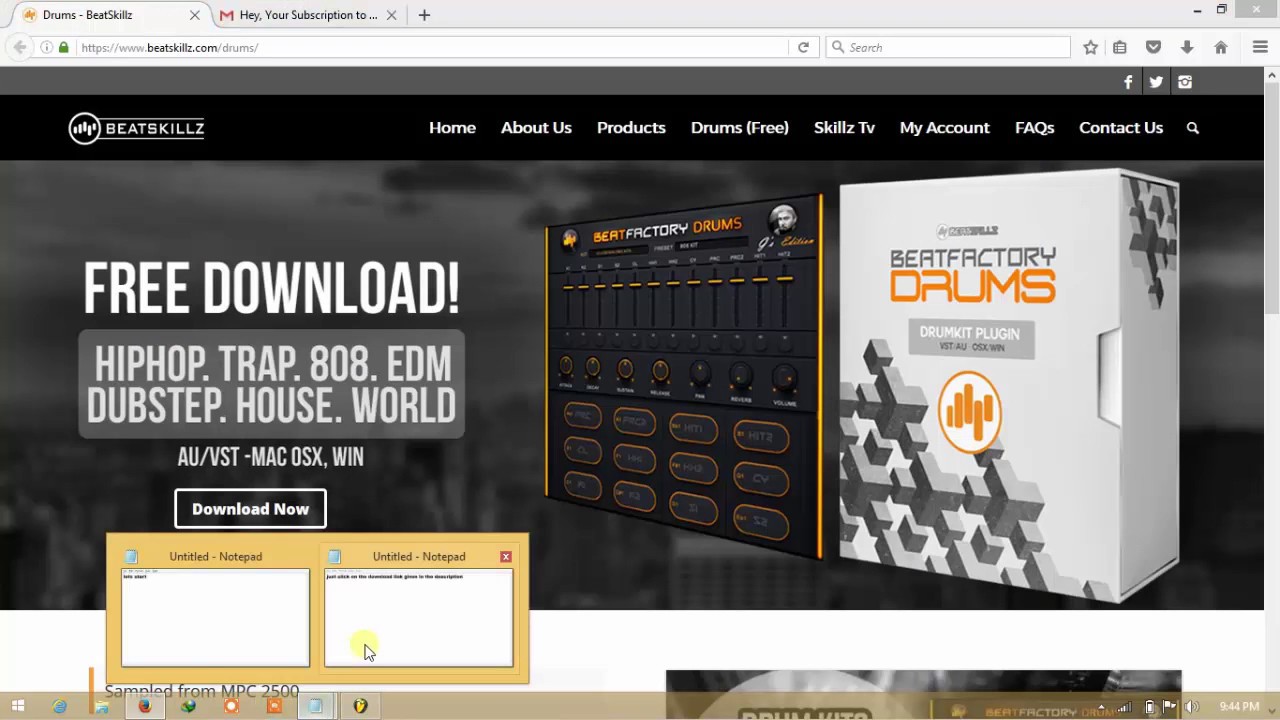Click site information icon in address bar
Screen dimensions: 1280x720
pyautogui.click(x=46, y=47)
